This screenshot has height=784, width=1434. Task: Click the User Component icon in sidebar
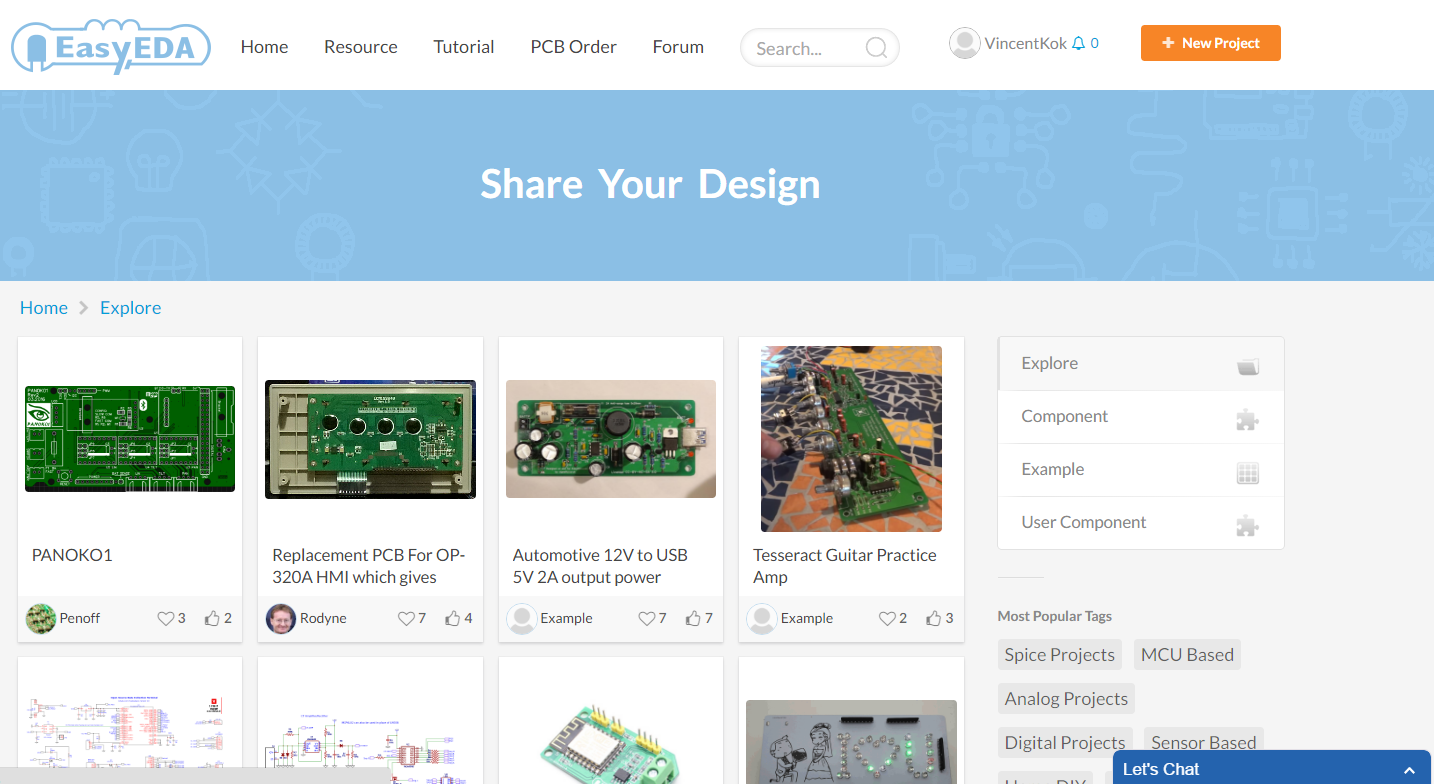tap(1247, 525)
